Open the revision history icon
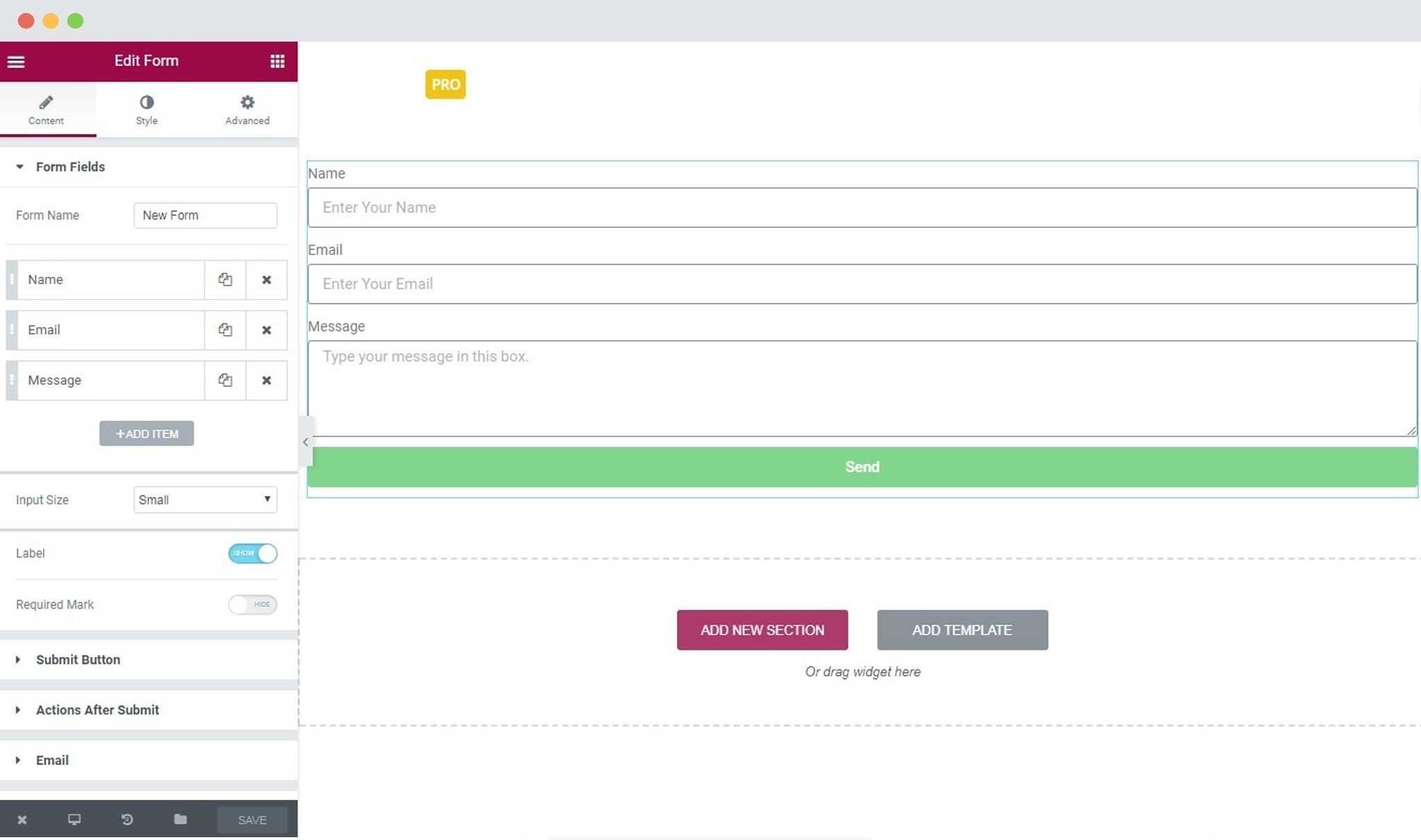1421x840 pixels. pos(127,819)
